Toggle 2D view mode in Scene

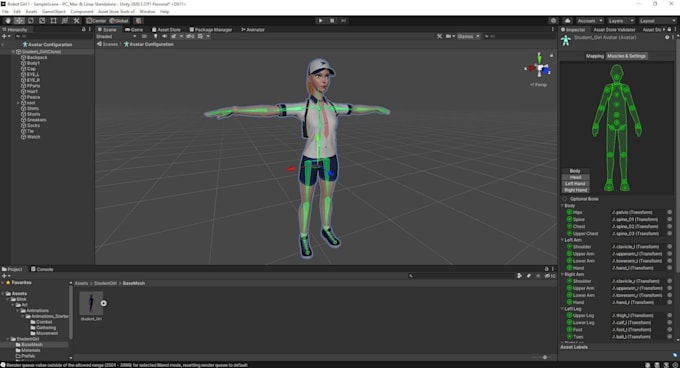pos(144,36)
